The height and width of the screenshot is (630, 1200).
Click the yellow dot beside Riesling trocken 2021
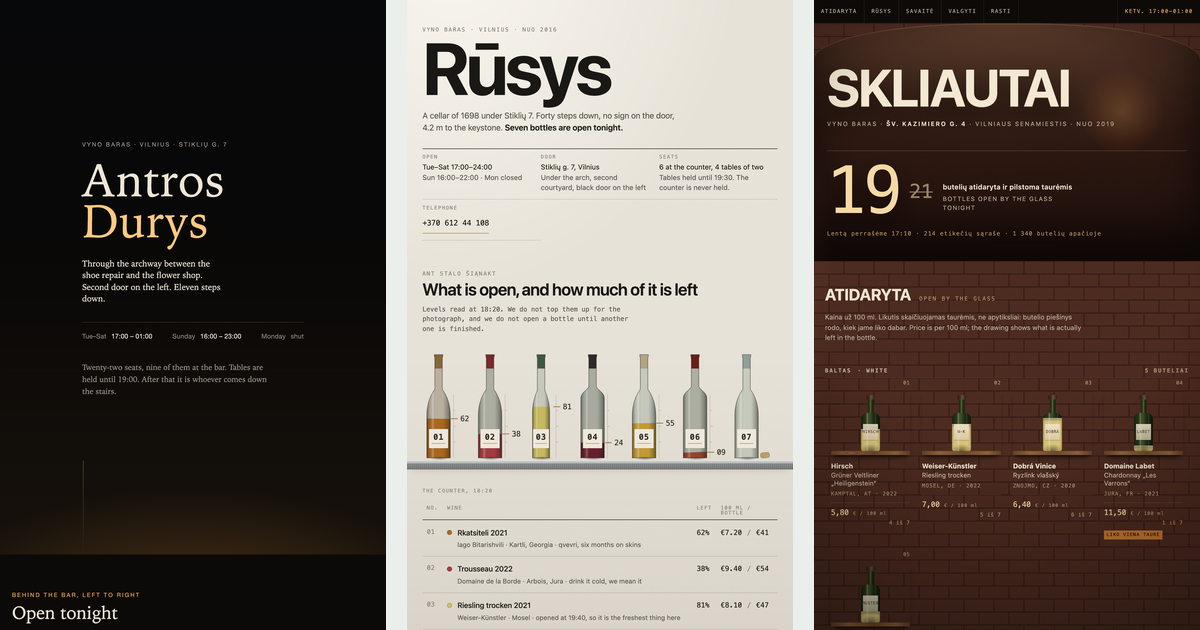(450, 605)
